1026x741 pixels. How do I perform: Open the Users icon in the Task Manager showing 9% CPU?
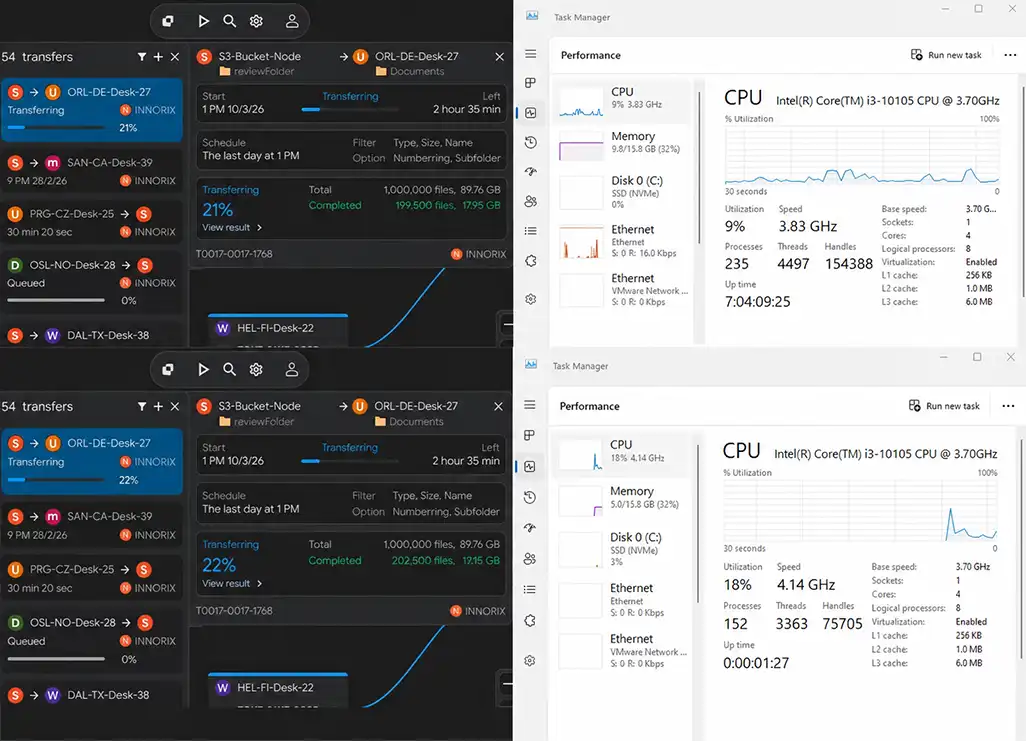[x=531, y=202]
